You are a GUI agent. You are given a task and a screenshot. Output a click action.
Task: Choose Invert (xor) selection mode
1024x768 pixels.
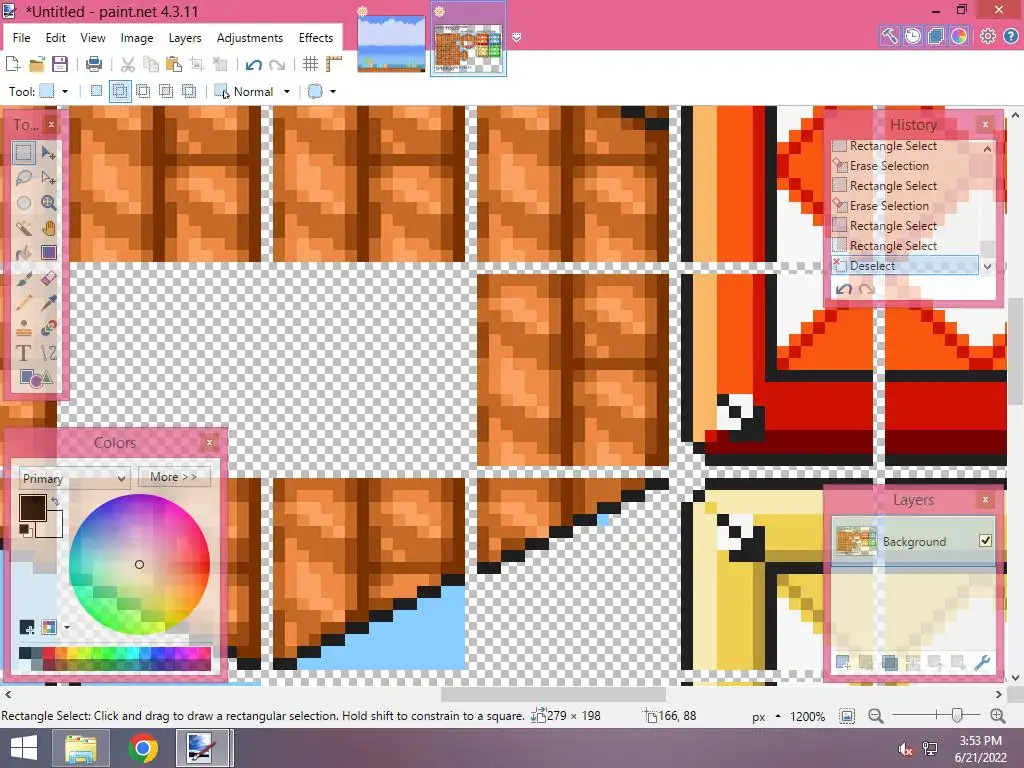pyautogui.click(x=189, y=91)
